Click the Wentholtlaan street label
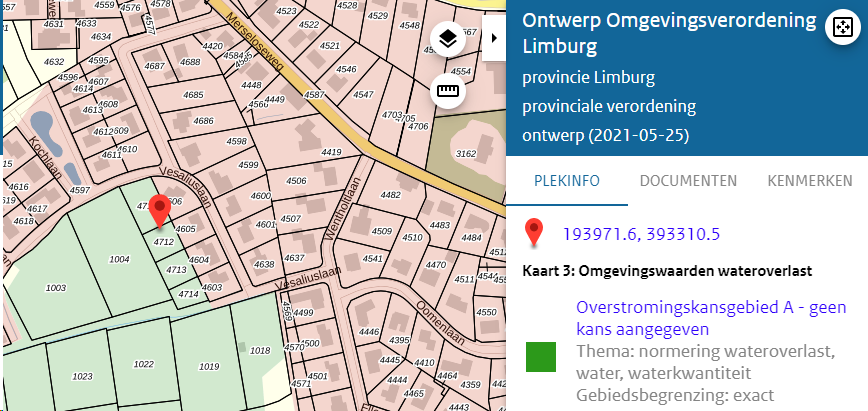 point(342,208)
